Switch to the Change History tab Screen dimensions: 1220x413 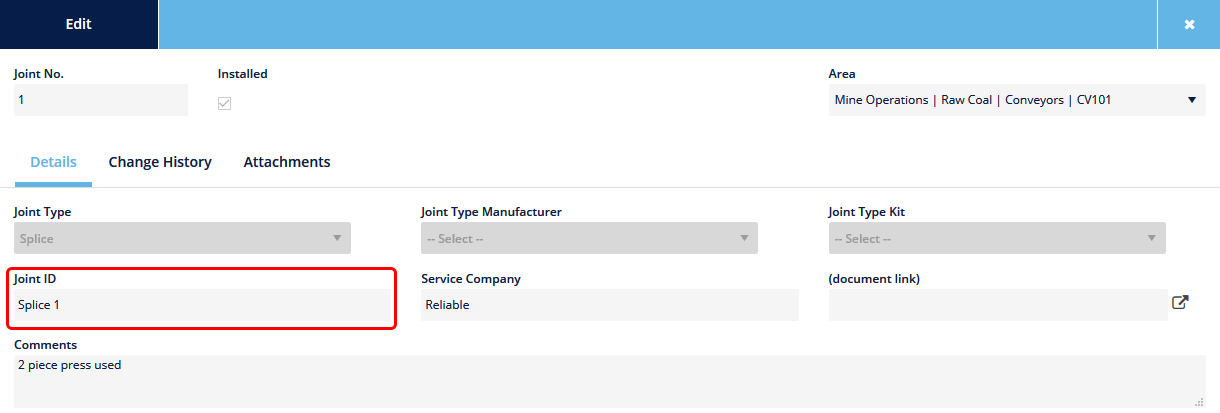(160, 162)
